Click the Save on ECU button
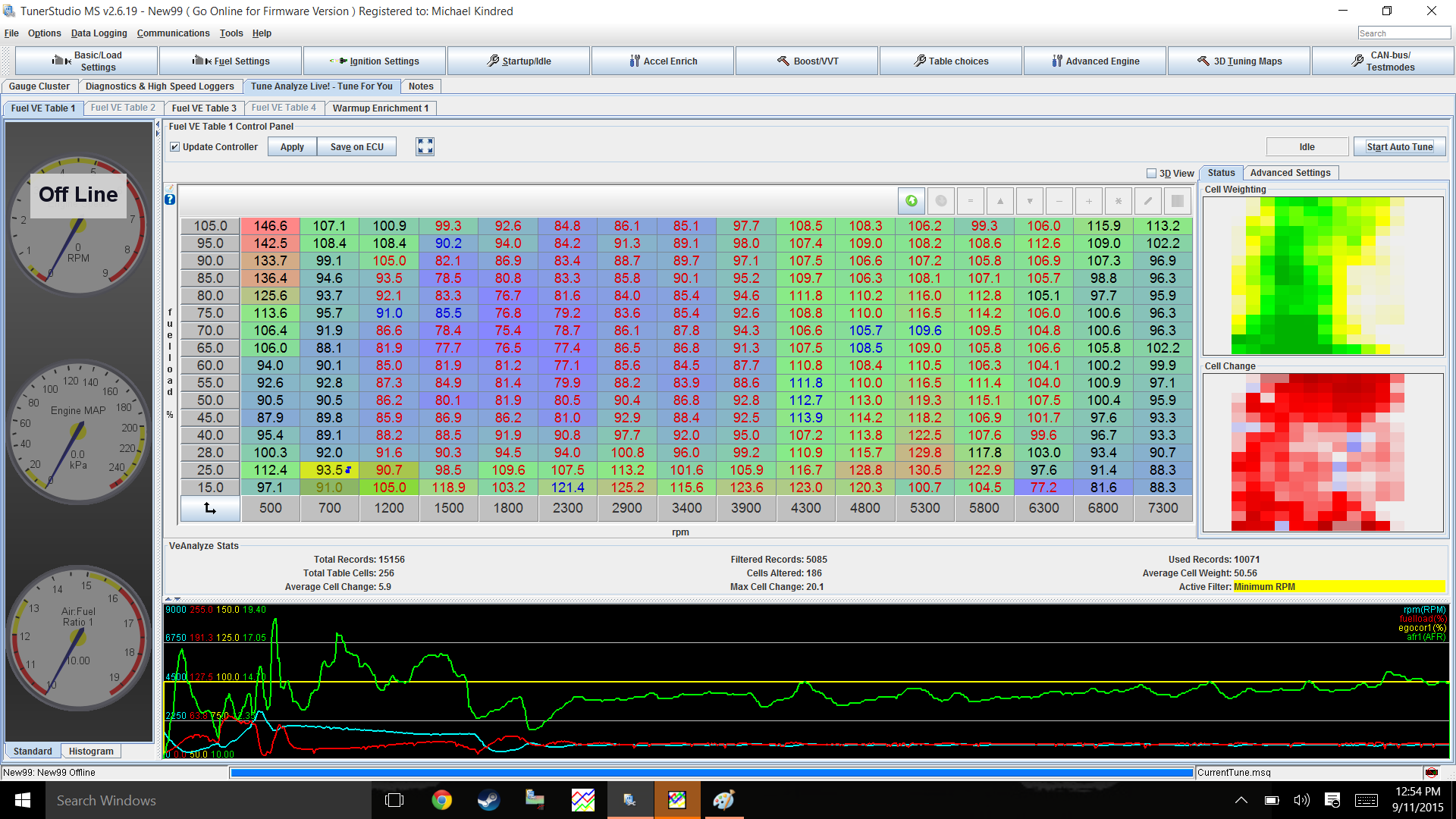The height and width of the screenshot is (819, 1456). tap(356, 147)
